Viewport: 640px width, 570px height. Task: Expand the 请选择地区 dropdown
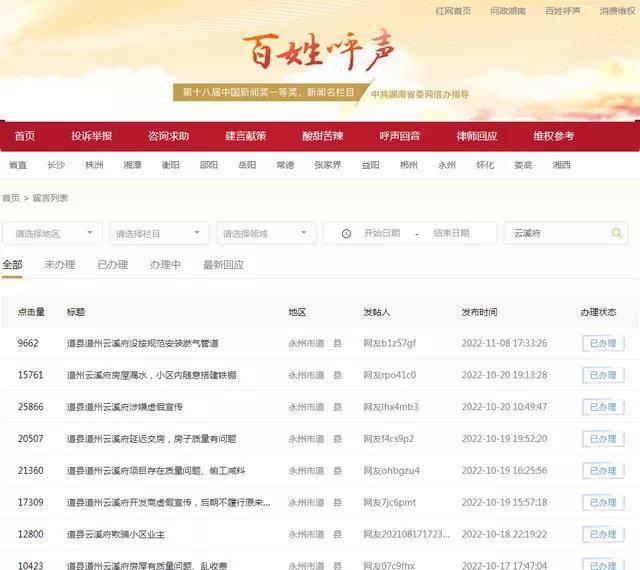(52, 233)
